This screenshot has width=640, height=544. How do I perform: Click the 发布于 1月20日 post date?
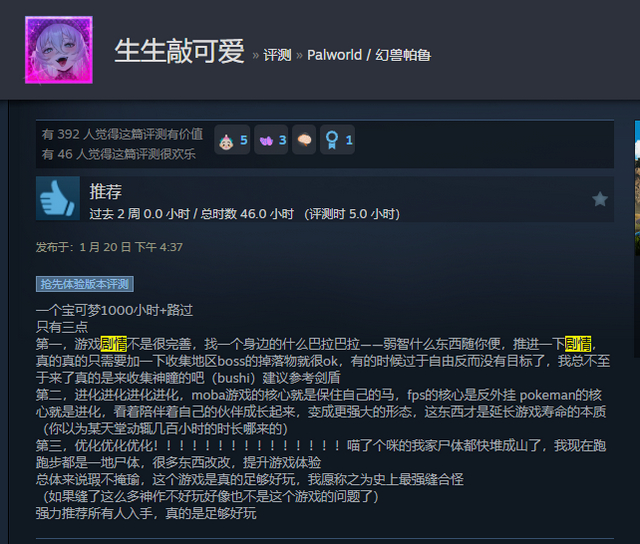point(109,247)
